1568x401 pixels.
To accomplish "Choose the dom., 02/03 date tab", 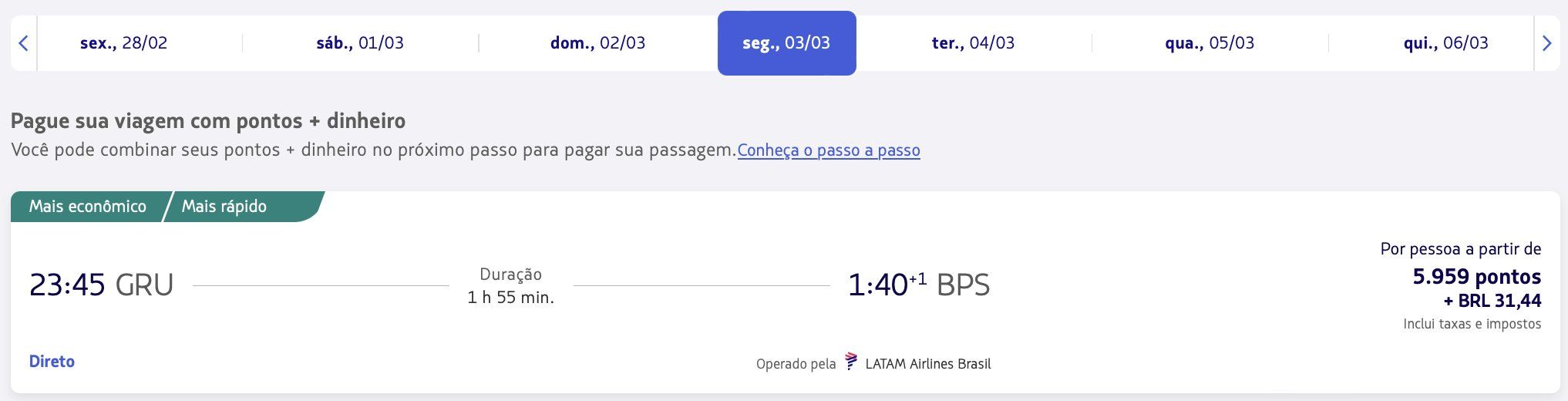I will (x=597, y=43).
